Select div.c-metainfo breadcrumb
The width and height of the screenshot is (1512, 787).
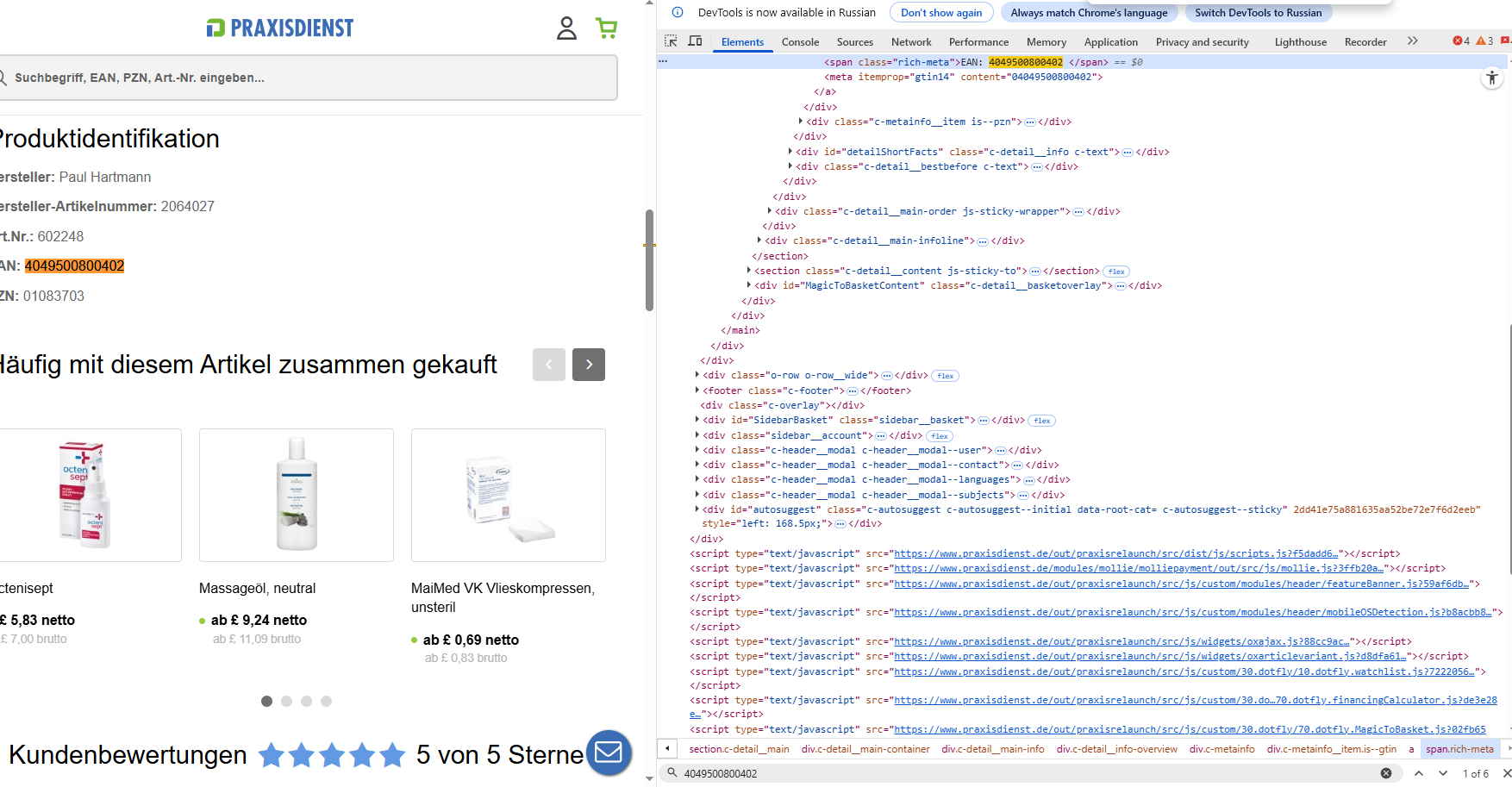click(1221, 749)
